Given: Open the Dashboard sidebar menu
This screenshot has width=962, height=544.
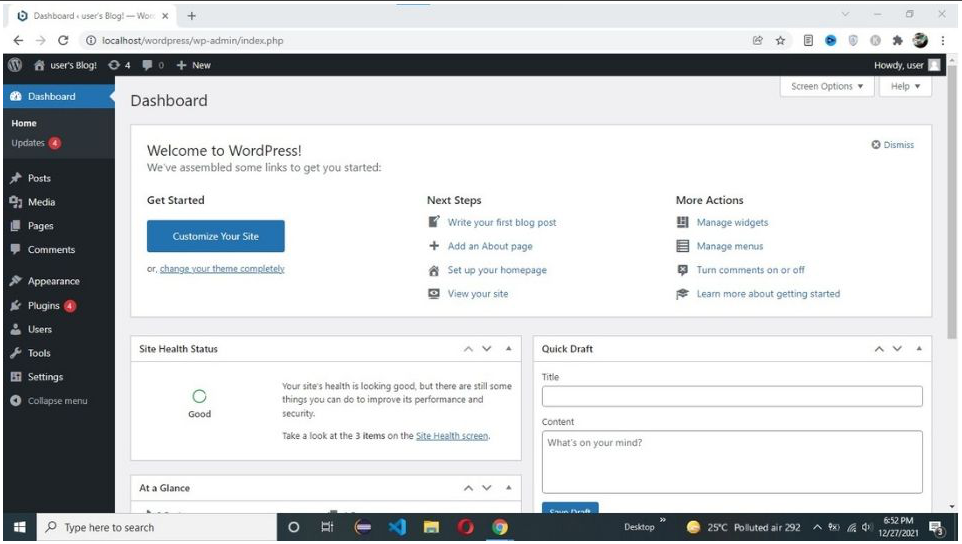Looking at the screenshot, I should 58,96.
